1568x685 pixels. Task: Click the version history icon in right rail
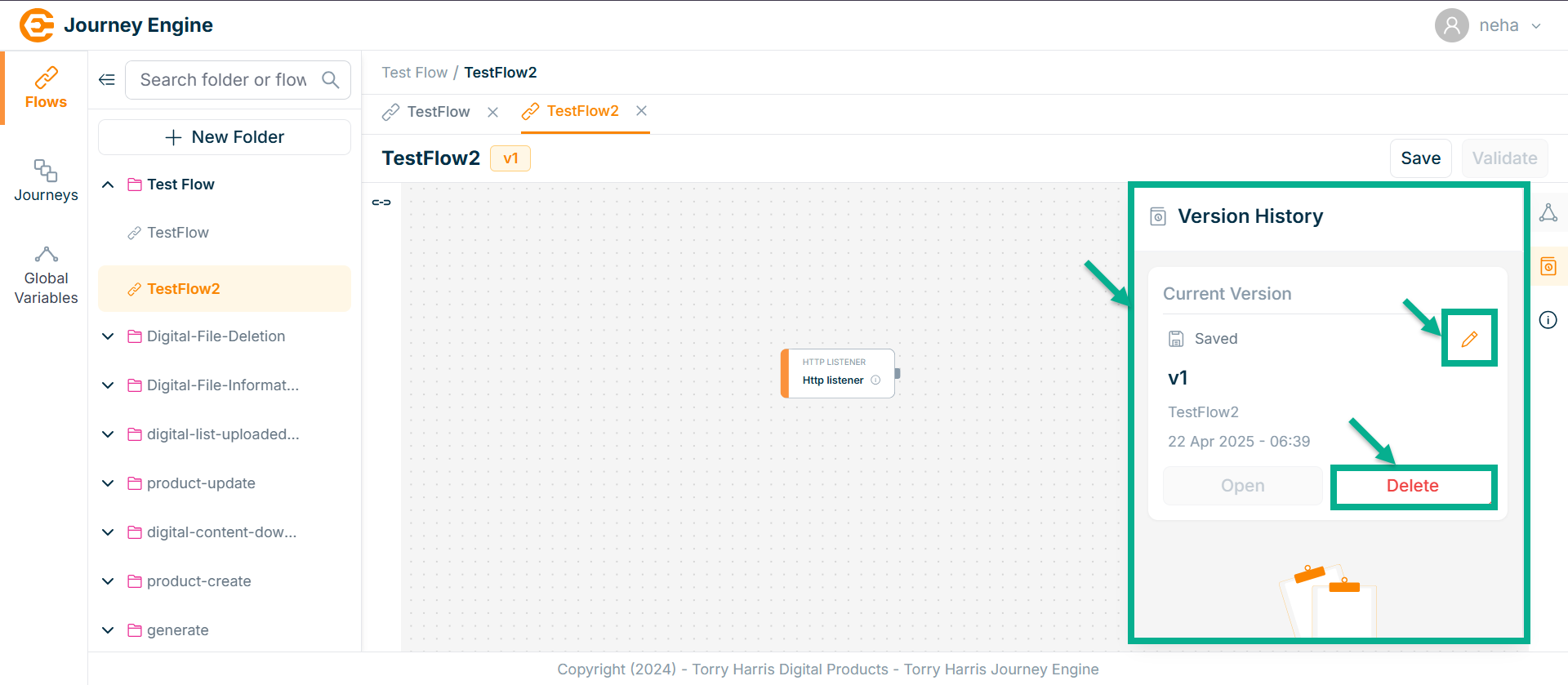point(1548,267)
